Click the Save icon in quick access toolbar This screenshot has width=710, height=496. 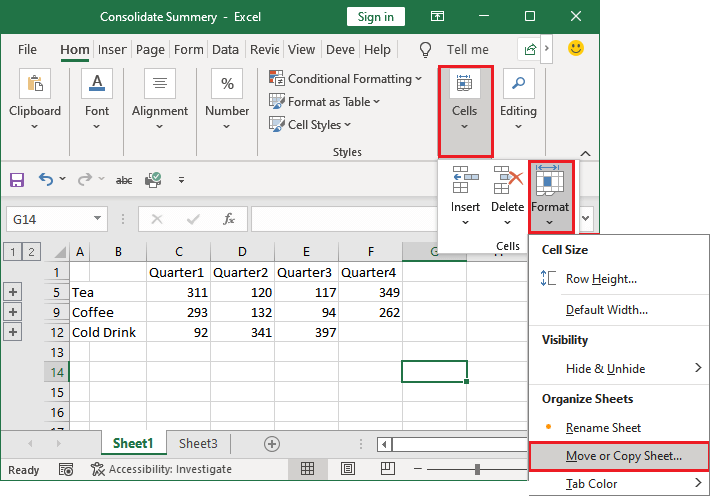click(x=17, y=180)
